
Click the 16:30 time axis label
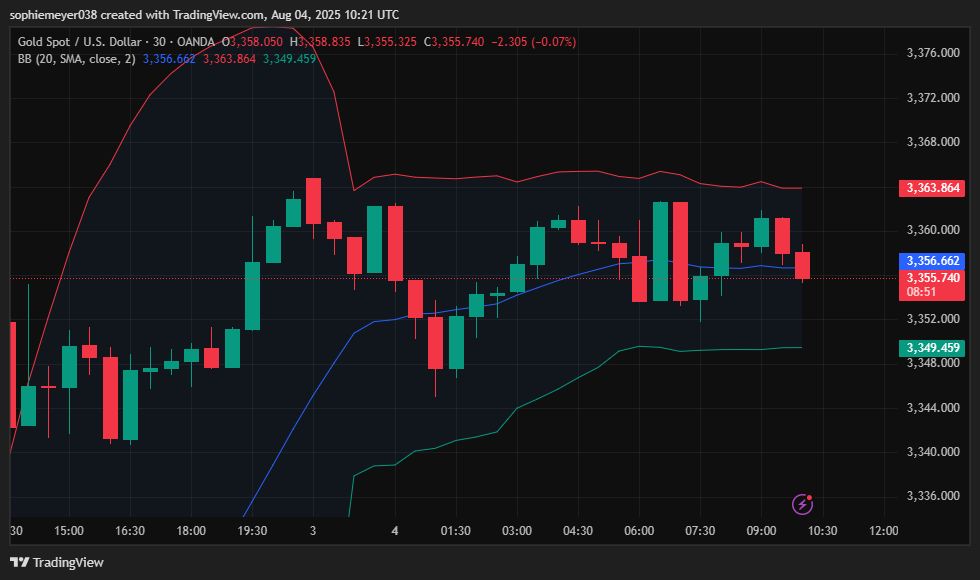130,531
